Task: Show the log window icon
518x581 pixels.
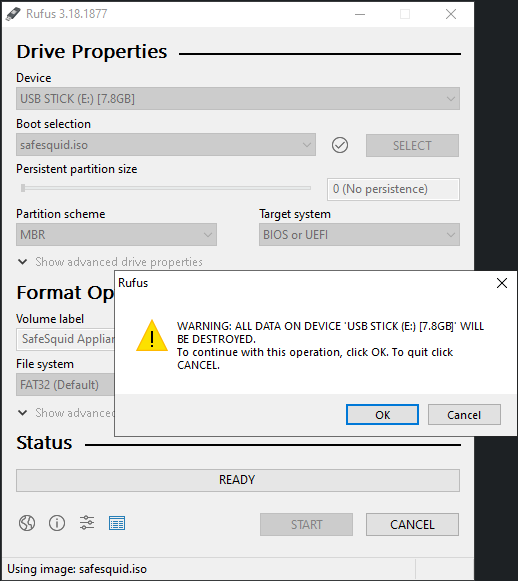Action: (x=117, y=523)
